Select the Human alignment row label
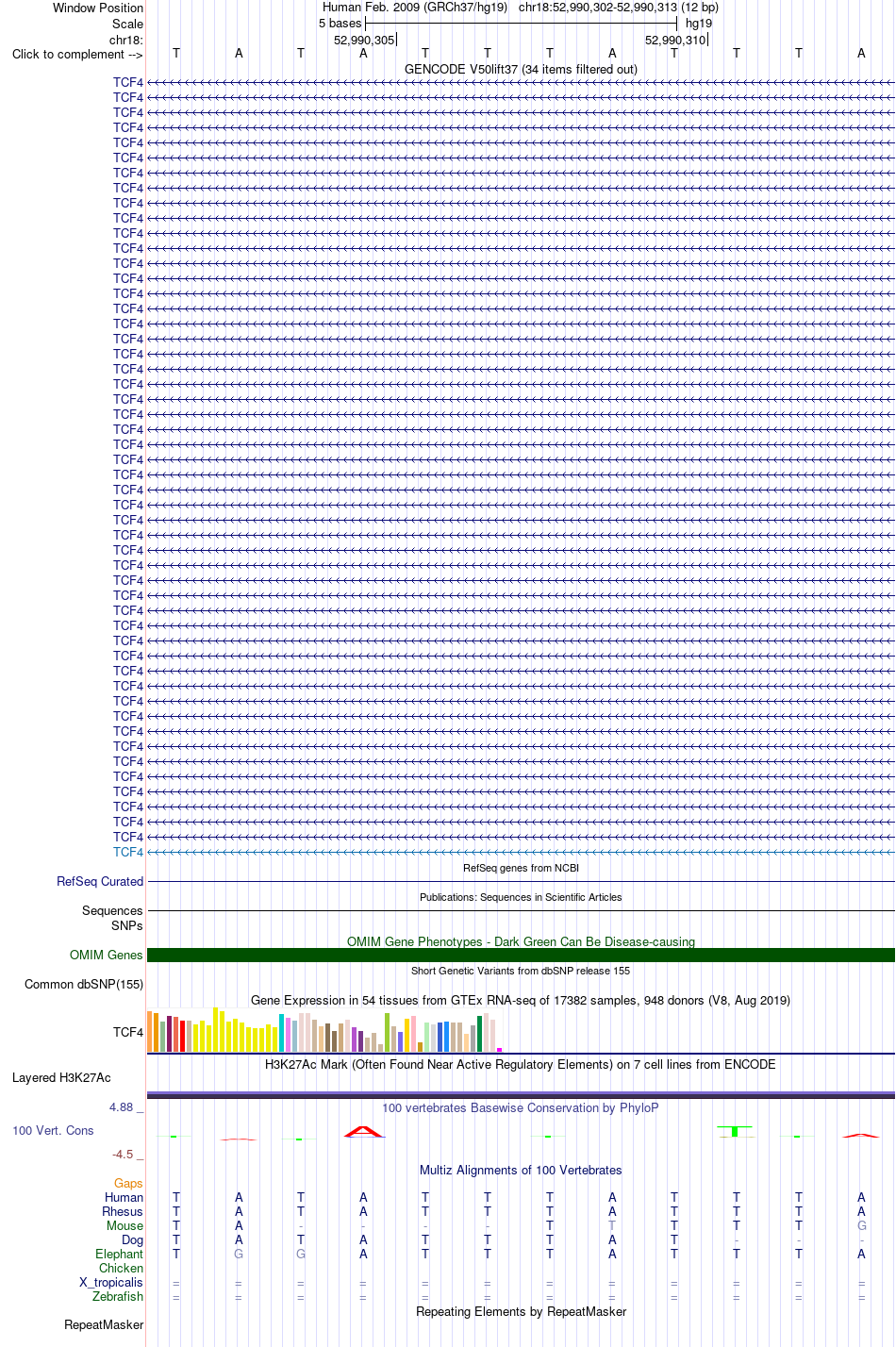This screenshot has width=896, height=1347. (124, 1197)
